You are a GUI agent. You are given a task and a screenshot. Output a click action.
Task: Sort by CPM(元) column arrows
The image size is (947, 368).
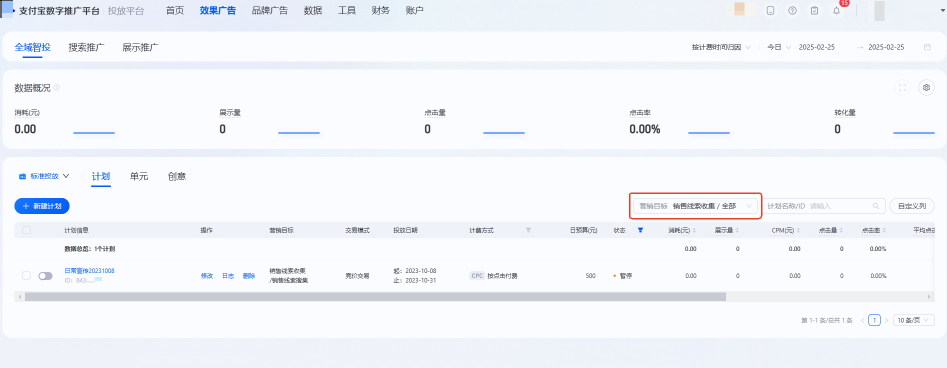tap(799, 230)
